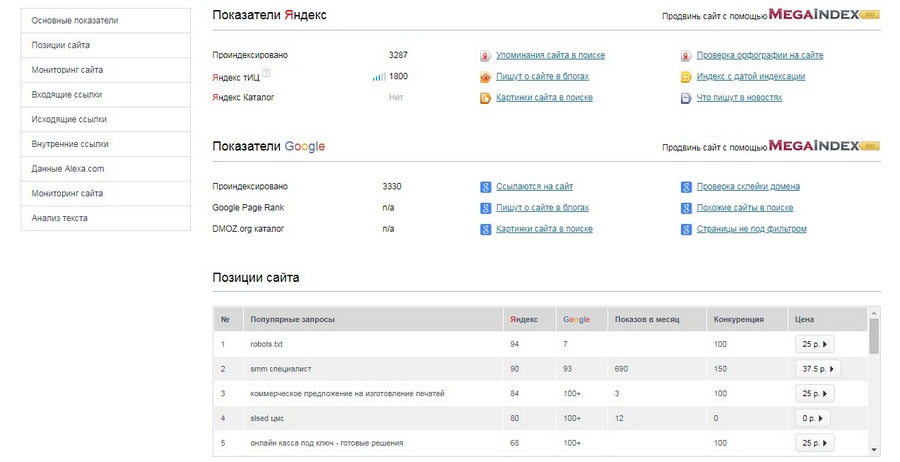Image resolution: width=900 pixels, height=462 pixels.
Task: Click image icon beside Yandex 'Картинки сайта в поиске'
Action: click(x=486, y=98)
